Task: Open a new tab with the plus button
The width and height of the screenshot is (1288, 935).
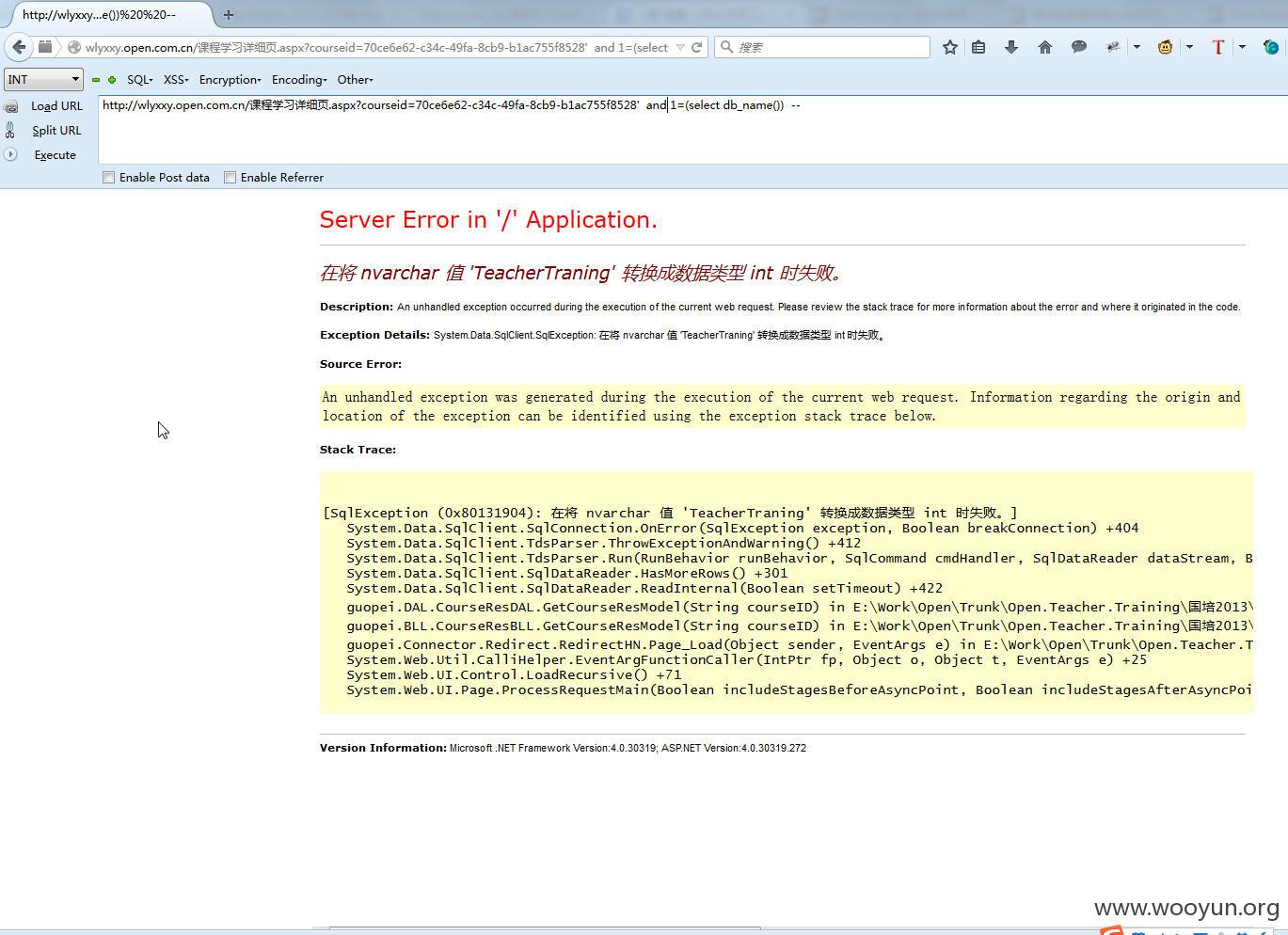Action: click(x=228, y=15)
